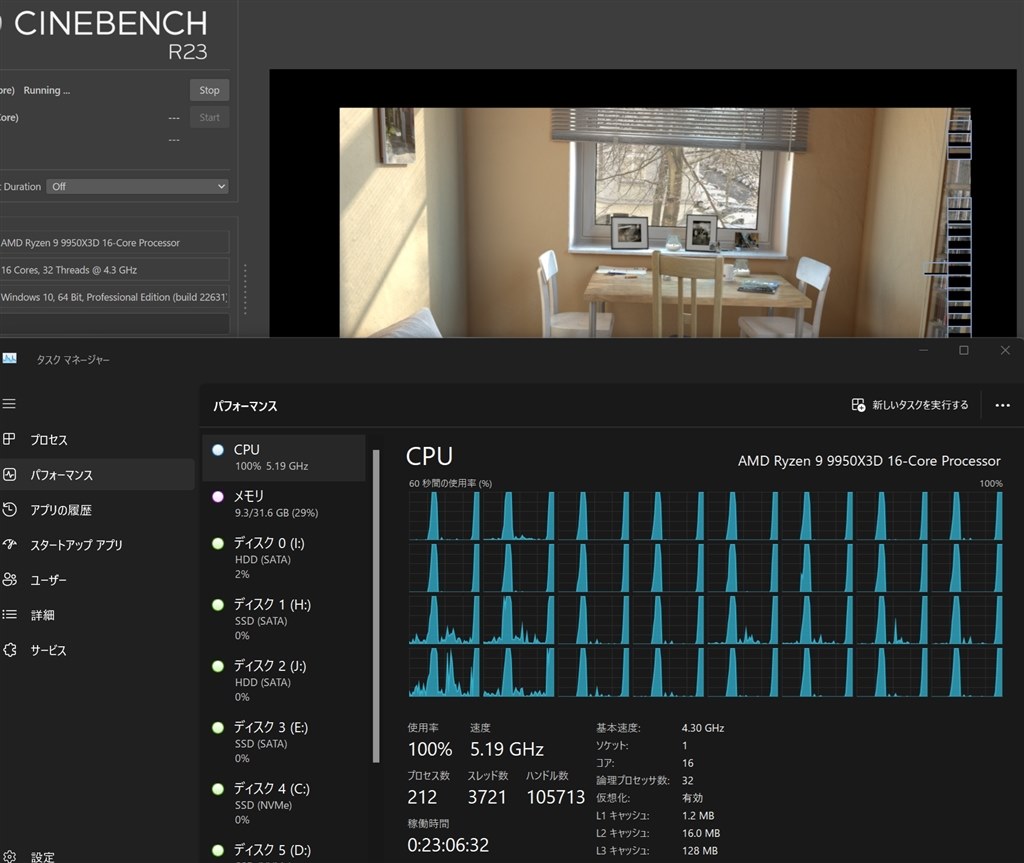
Task: Click the 論理プロセッサ数 value 32
Action: [688, 781]
